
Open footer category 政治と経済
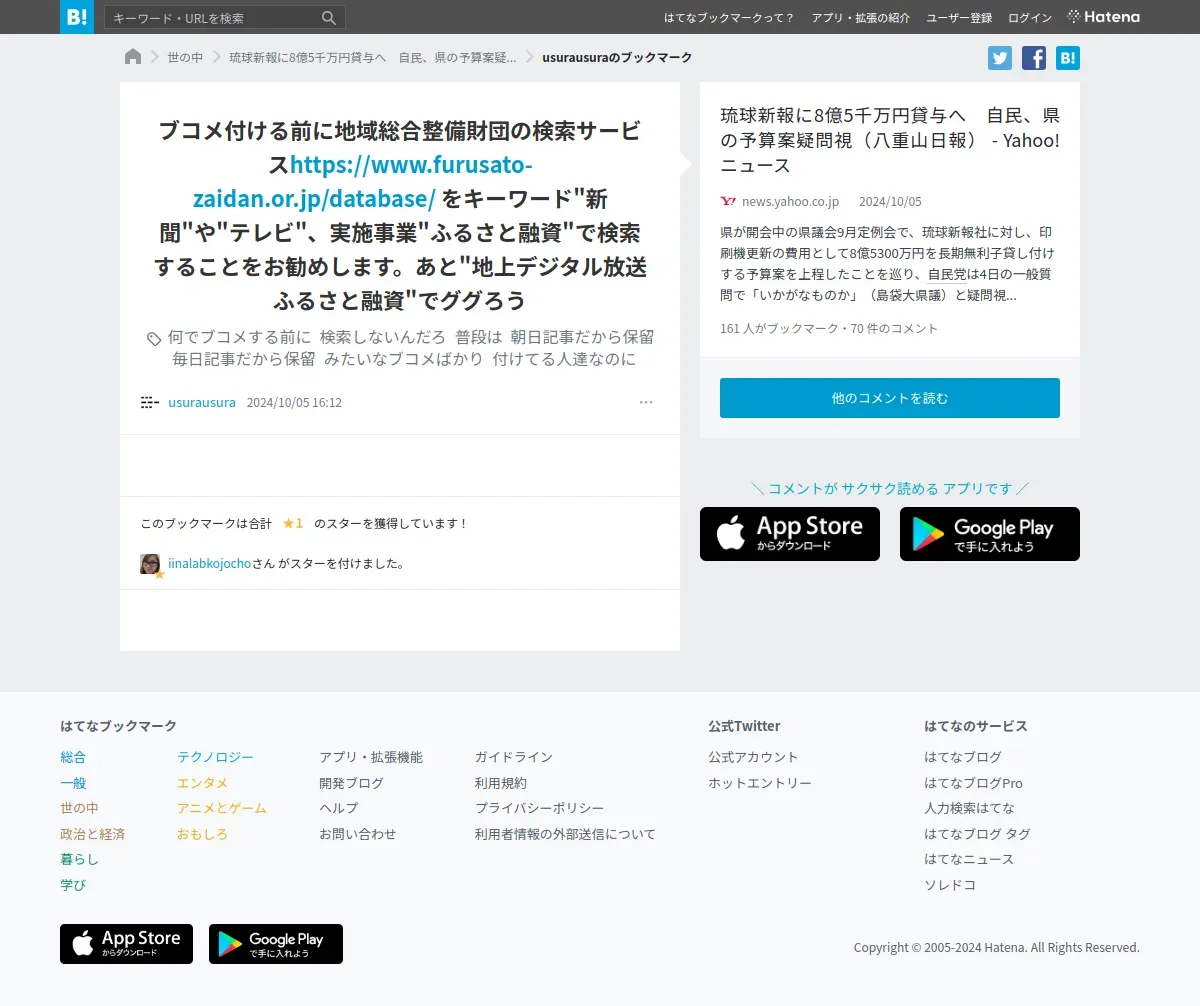tap(92, 834)
